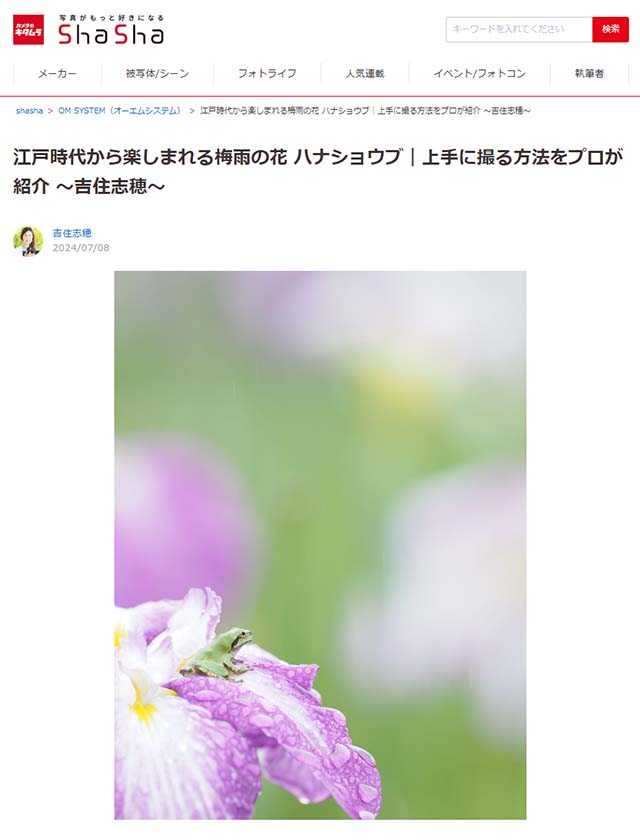Open the 被写体/シーン menu
The width and height of the screenshot is (640, 840).
click(157, 73)
